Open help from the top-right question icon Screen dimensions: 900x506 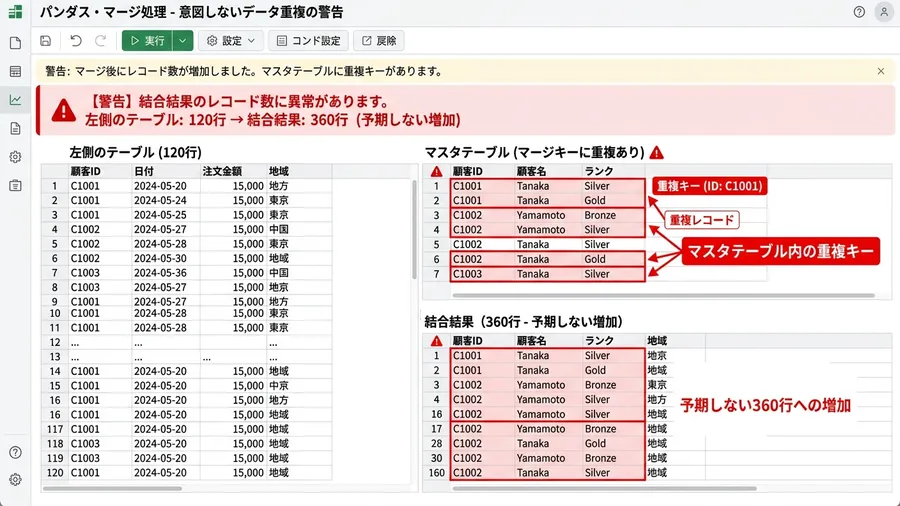[x=859, y=12]
